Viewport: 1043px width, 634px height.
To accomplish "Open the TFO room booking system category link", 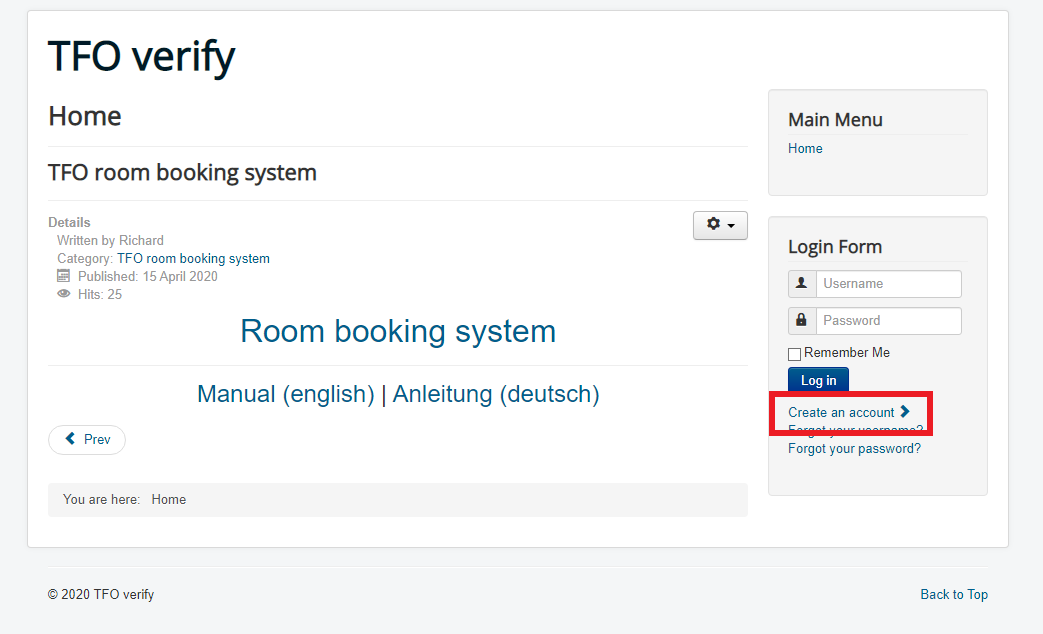I will click(193, 259).
